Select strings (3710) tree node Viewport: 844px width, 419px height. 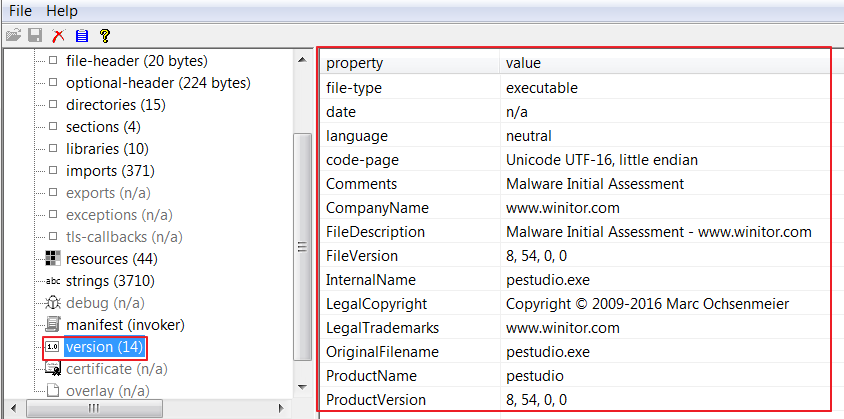(x=110, y=281)
